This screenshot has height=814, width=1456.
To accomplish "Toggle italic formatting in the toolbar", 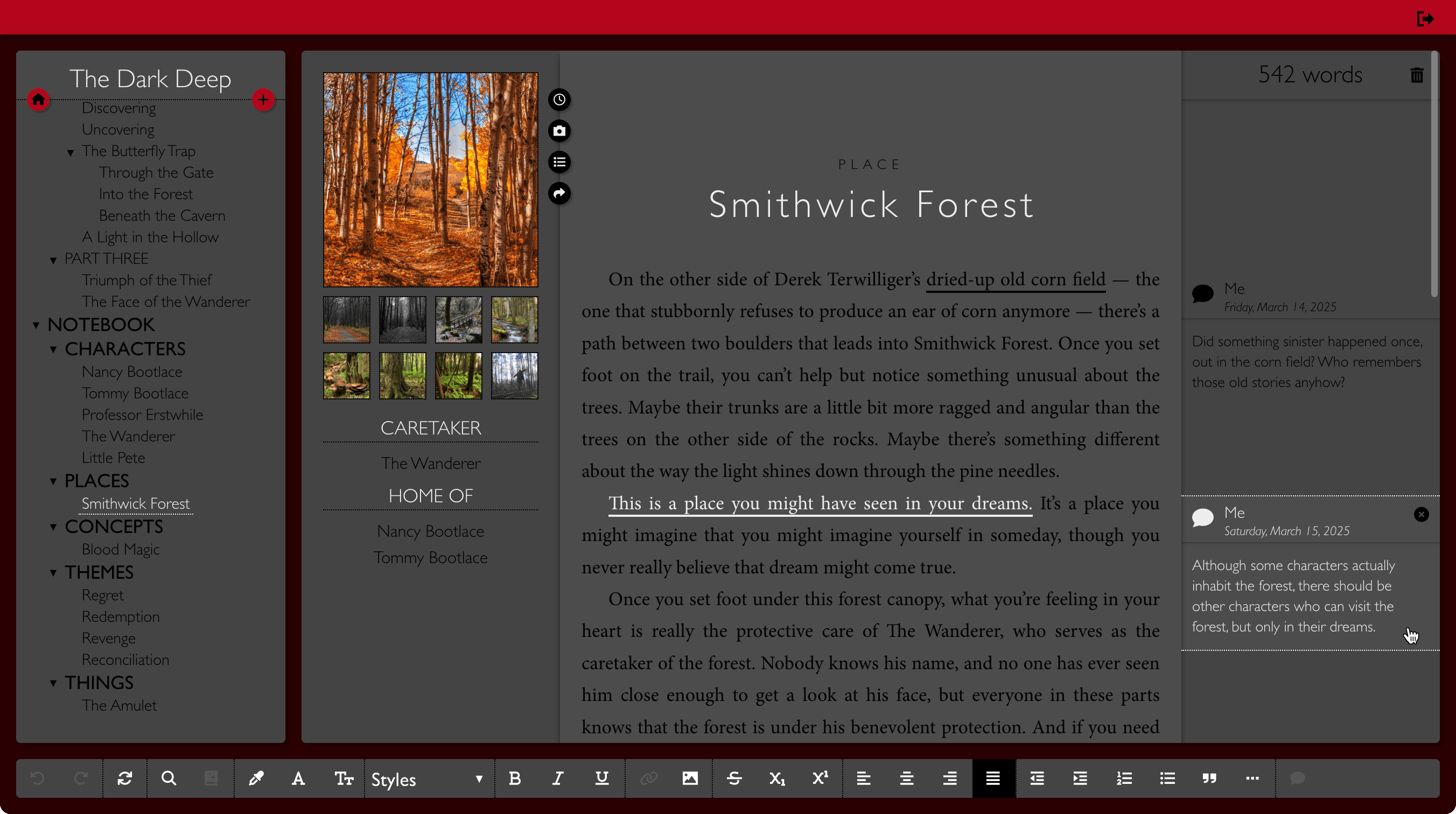I will pyautogui.click(x=557, y=778).
